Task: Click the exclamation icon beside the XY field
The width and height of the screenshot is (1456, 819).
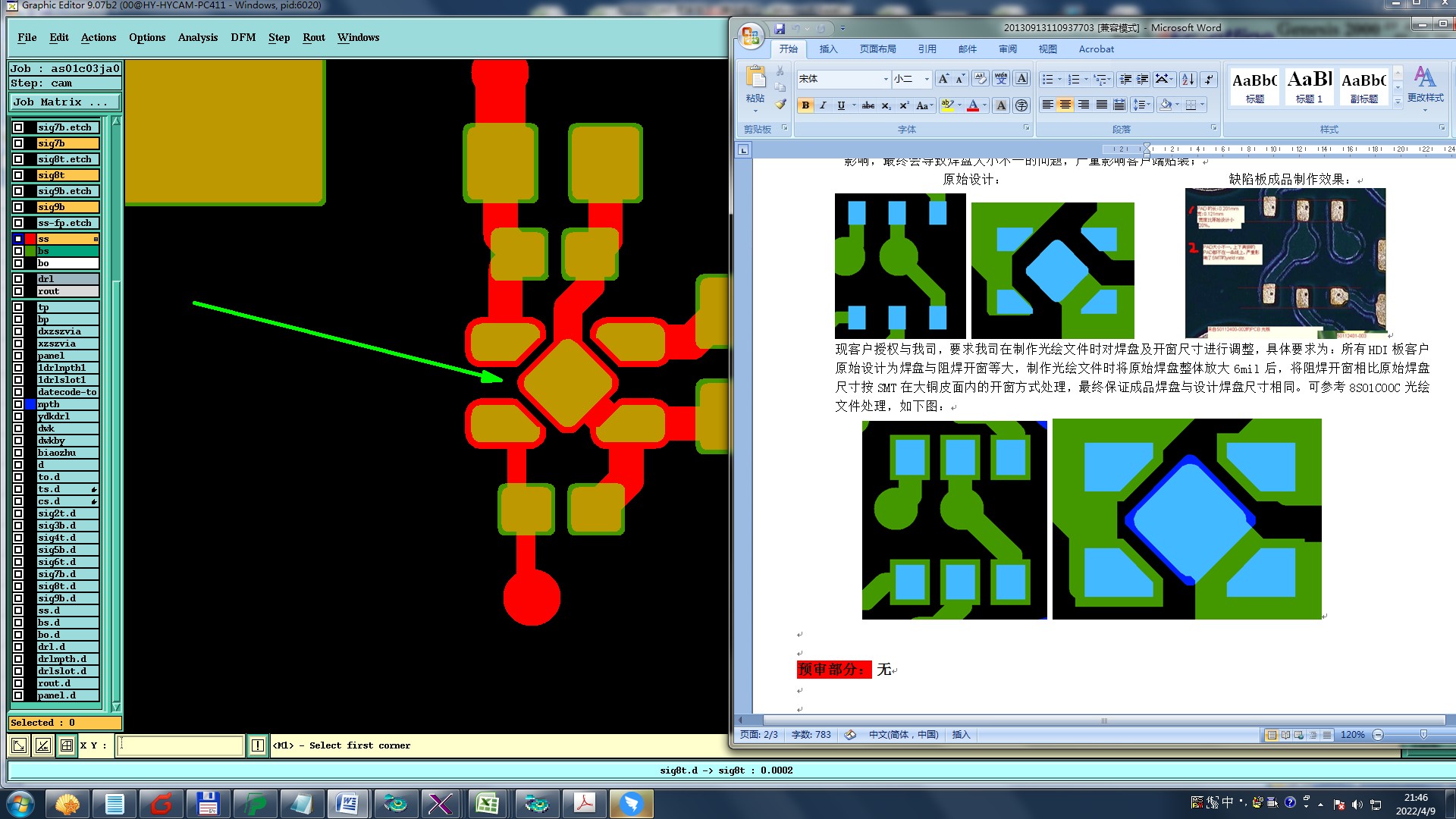Action: point(258,745)
